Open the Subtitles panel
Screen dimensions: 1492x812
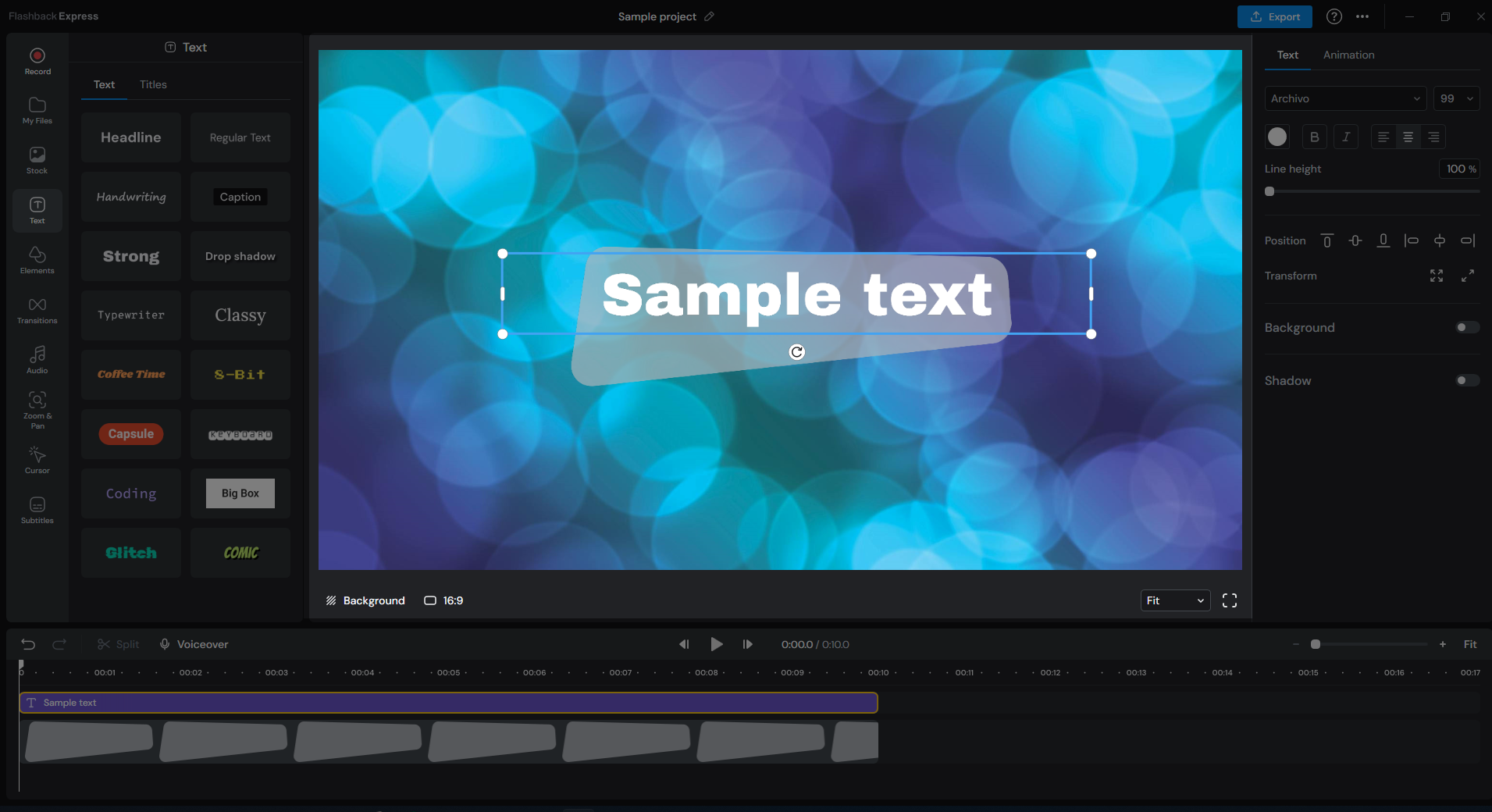click(37, 510)
